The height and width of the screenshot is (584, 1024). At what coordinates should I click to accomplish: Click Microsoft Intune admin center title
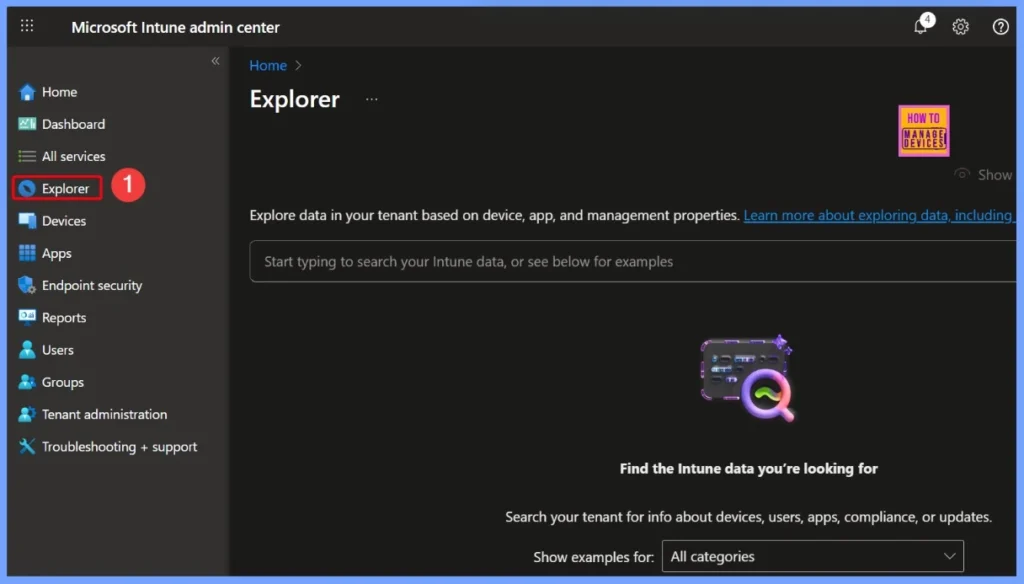coord(175,27)
